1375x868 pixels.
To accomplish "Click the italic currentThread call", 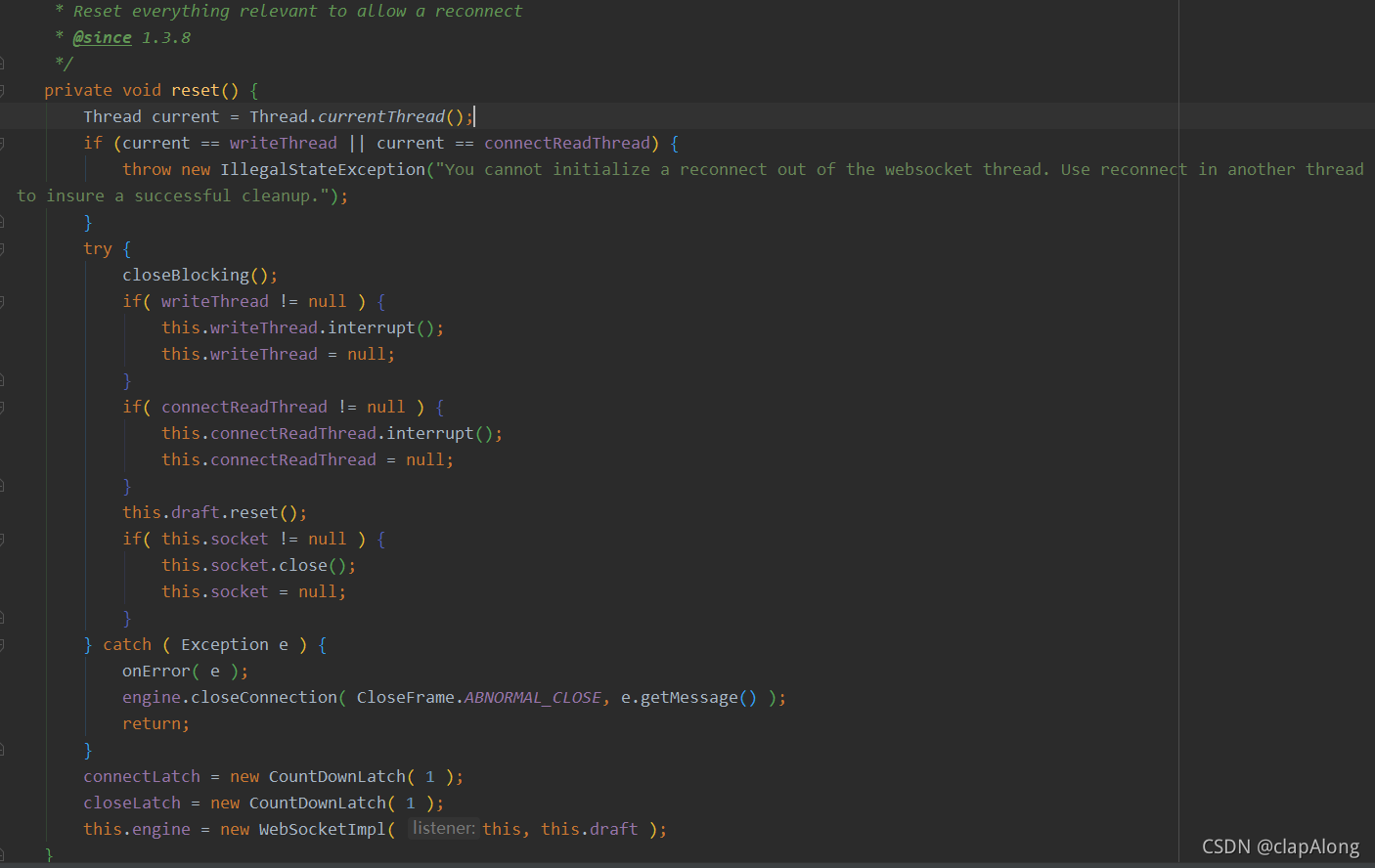I will (381, 116).
